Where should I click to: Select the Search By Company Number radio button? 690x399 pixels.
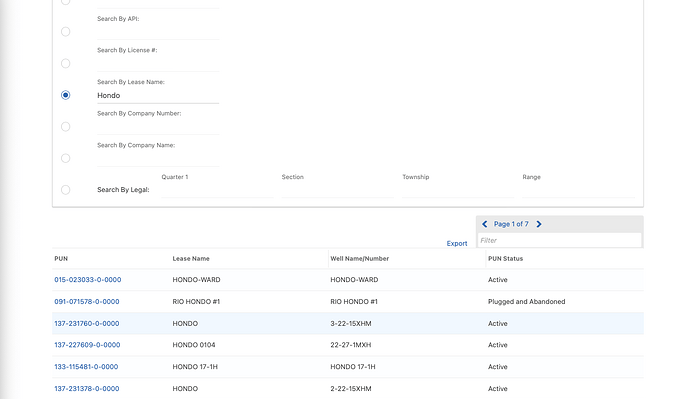[66, 127]
